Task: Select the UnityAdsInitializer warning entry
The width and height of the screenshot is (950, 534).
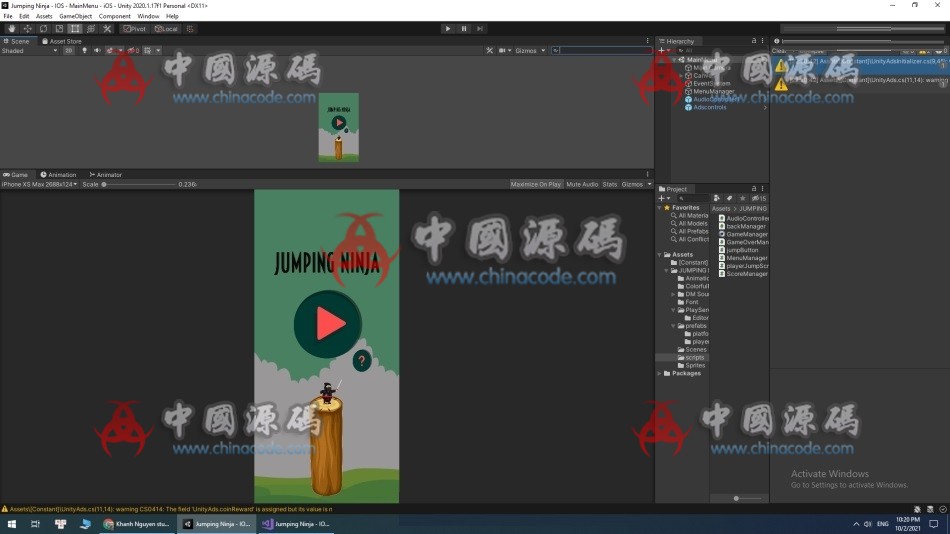Action: (x=860, y=64)
